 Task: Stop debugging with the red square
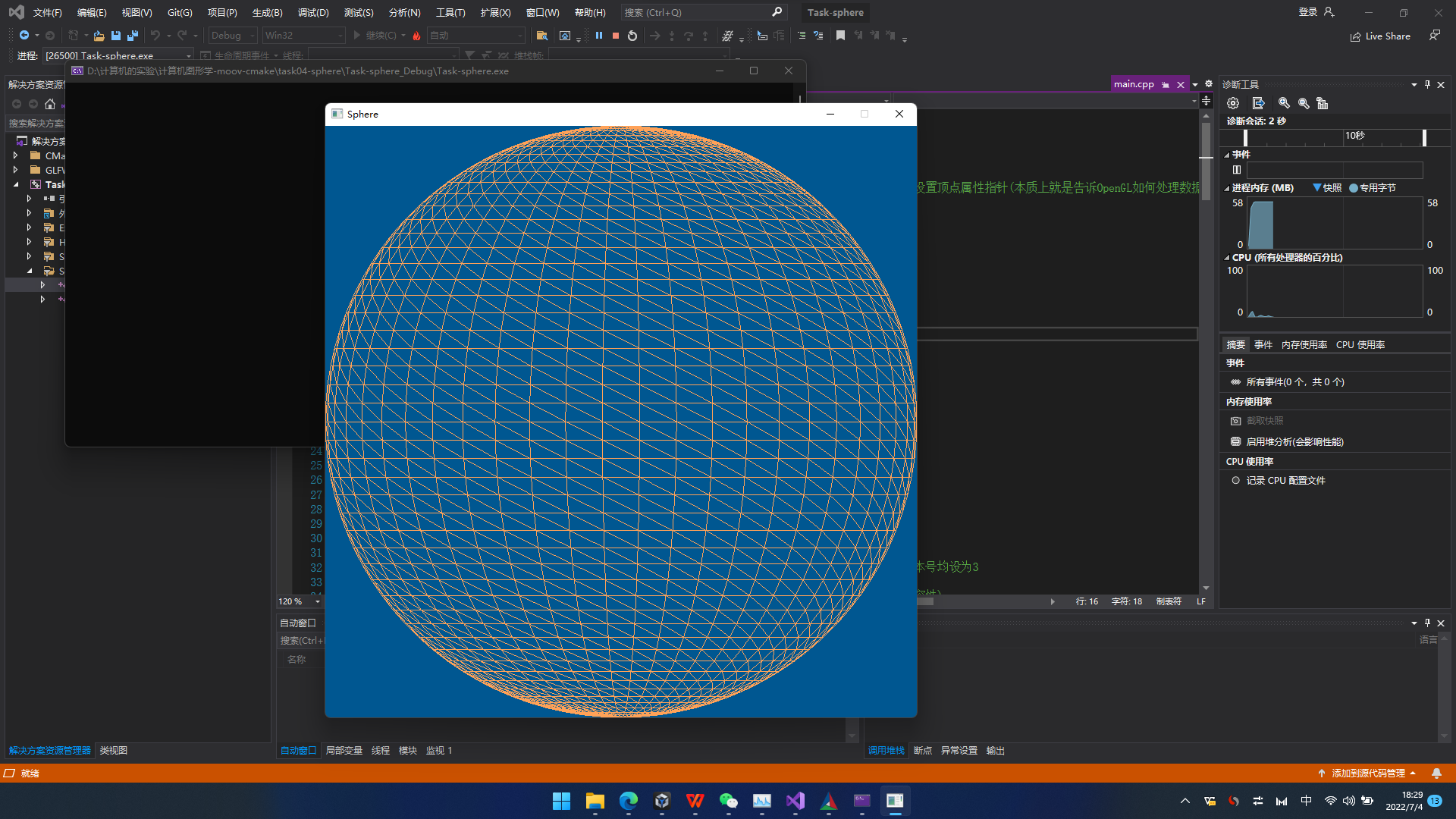click(x=616, y=36)
